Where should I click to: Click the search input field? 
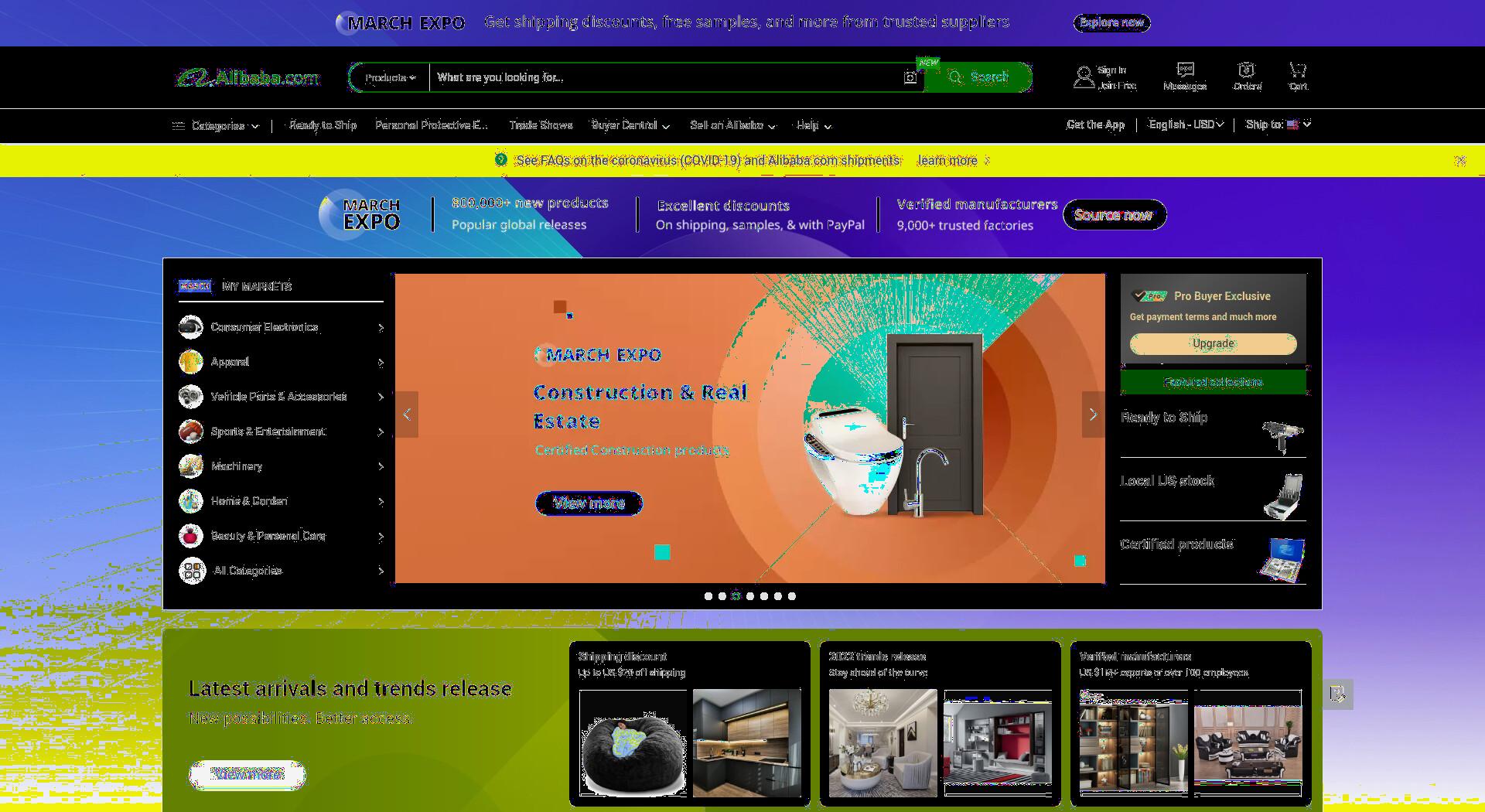665,77
